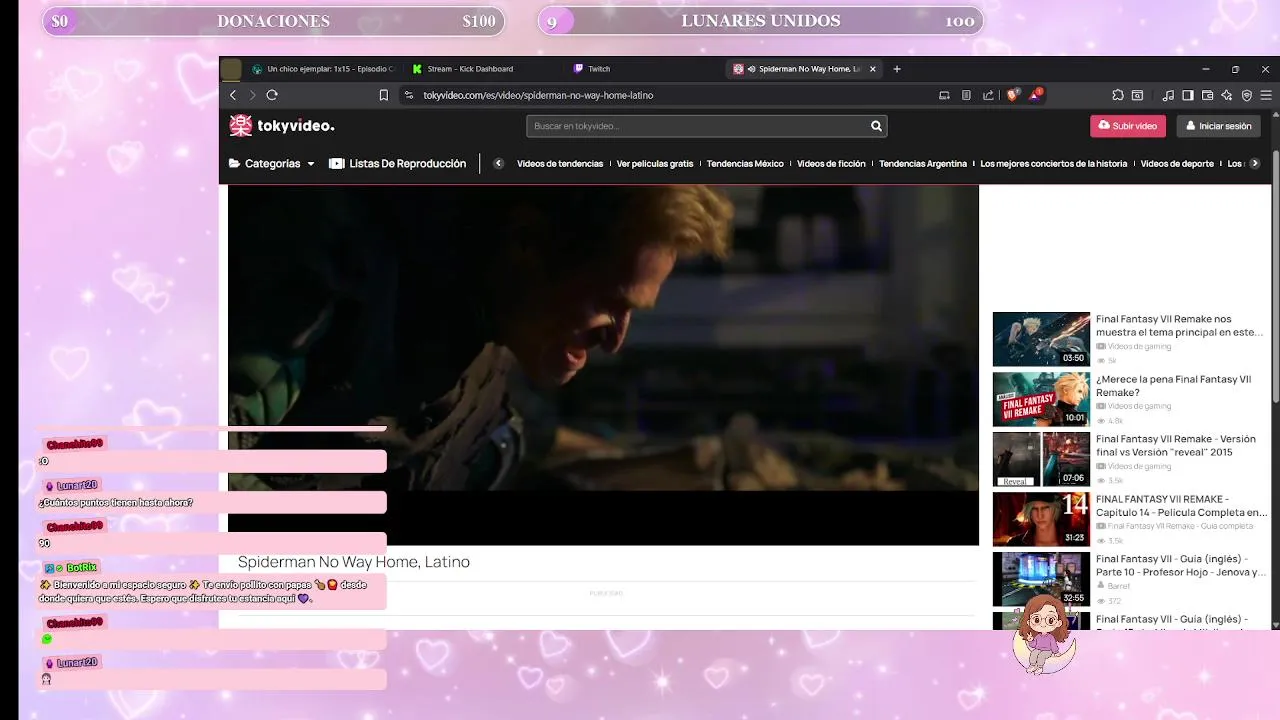Open Brave Rewards triangle icon
The height and width of the screenshot is (720, 1280).
coord(1036,95)
